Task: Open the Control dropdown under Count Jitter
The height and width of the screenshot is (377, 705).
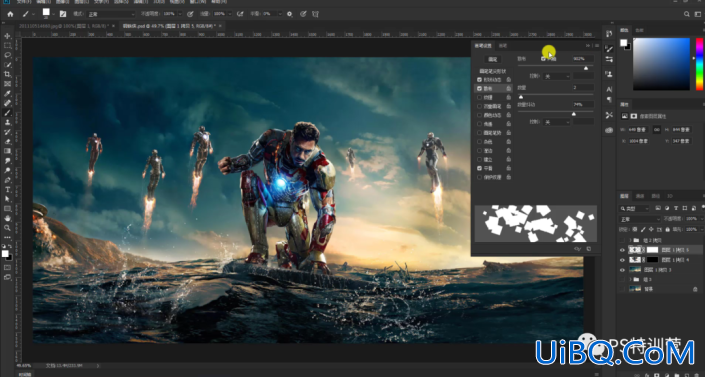Action: click(x=556, y=122)
